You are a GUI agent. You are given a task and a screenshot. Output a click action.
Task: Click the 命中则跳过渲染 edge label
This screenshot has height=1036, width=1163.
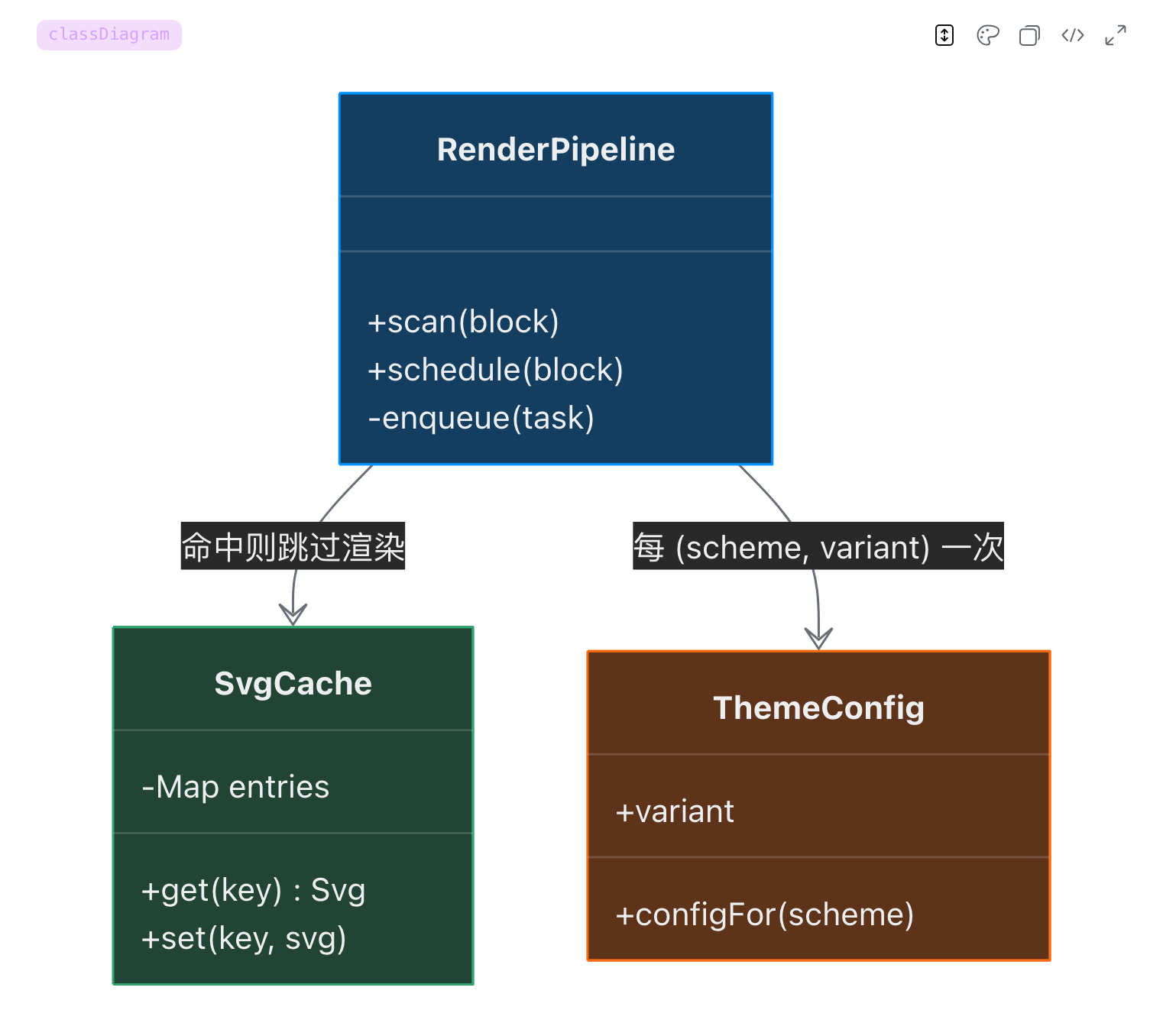[293, 546]
